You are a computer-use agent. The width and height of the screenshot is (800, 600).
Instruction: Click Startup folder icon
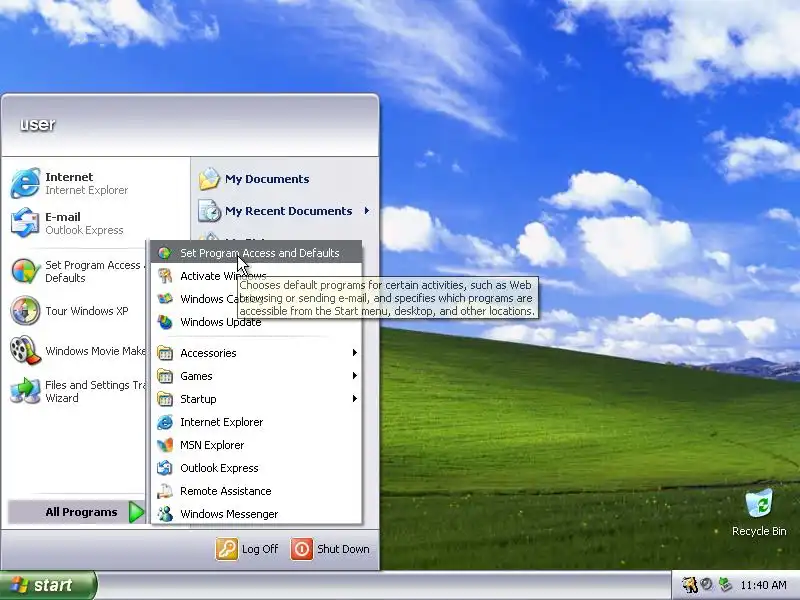(165, 399)
